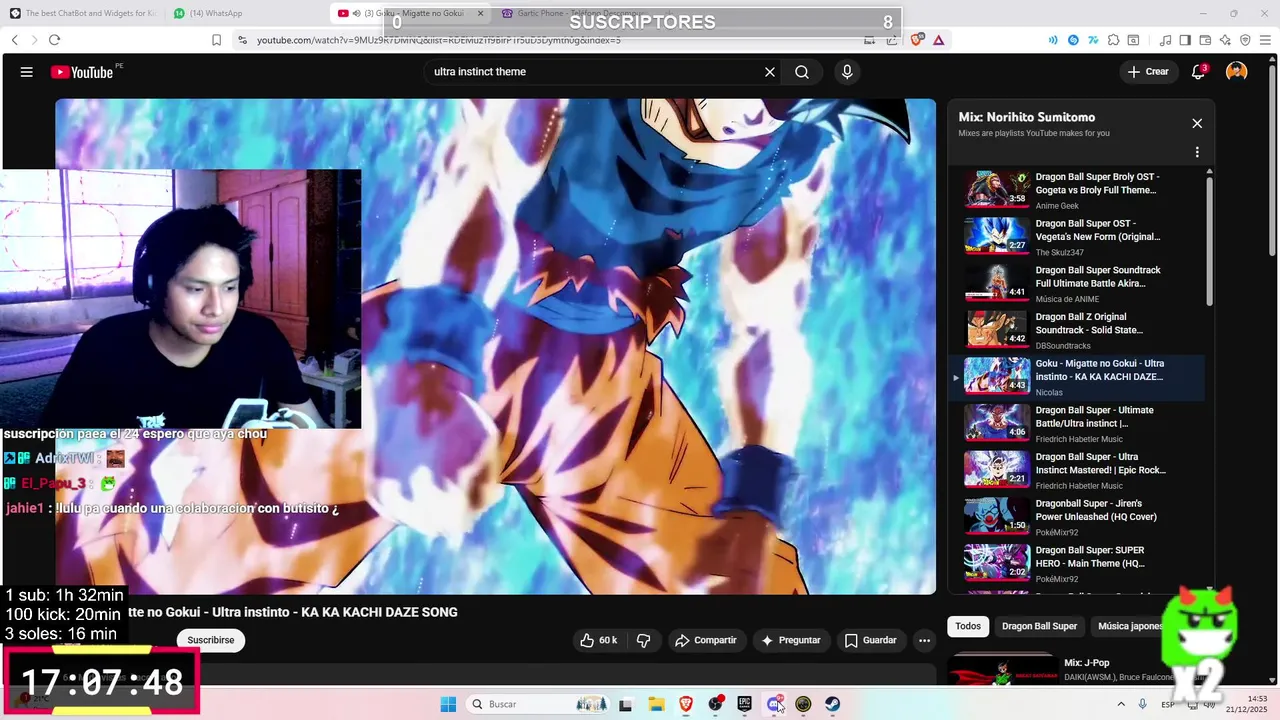Click the Crear create button

1147,72
